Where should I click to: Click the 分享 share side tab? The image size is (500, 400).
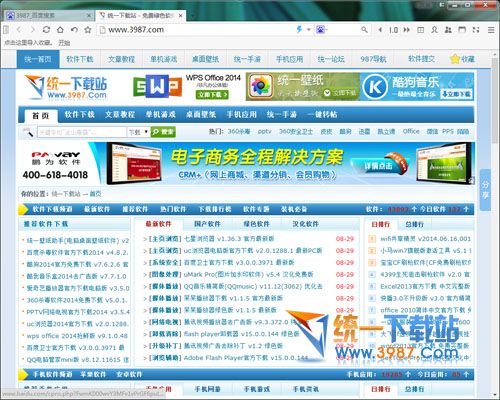pos(485,190)
